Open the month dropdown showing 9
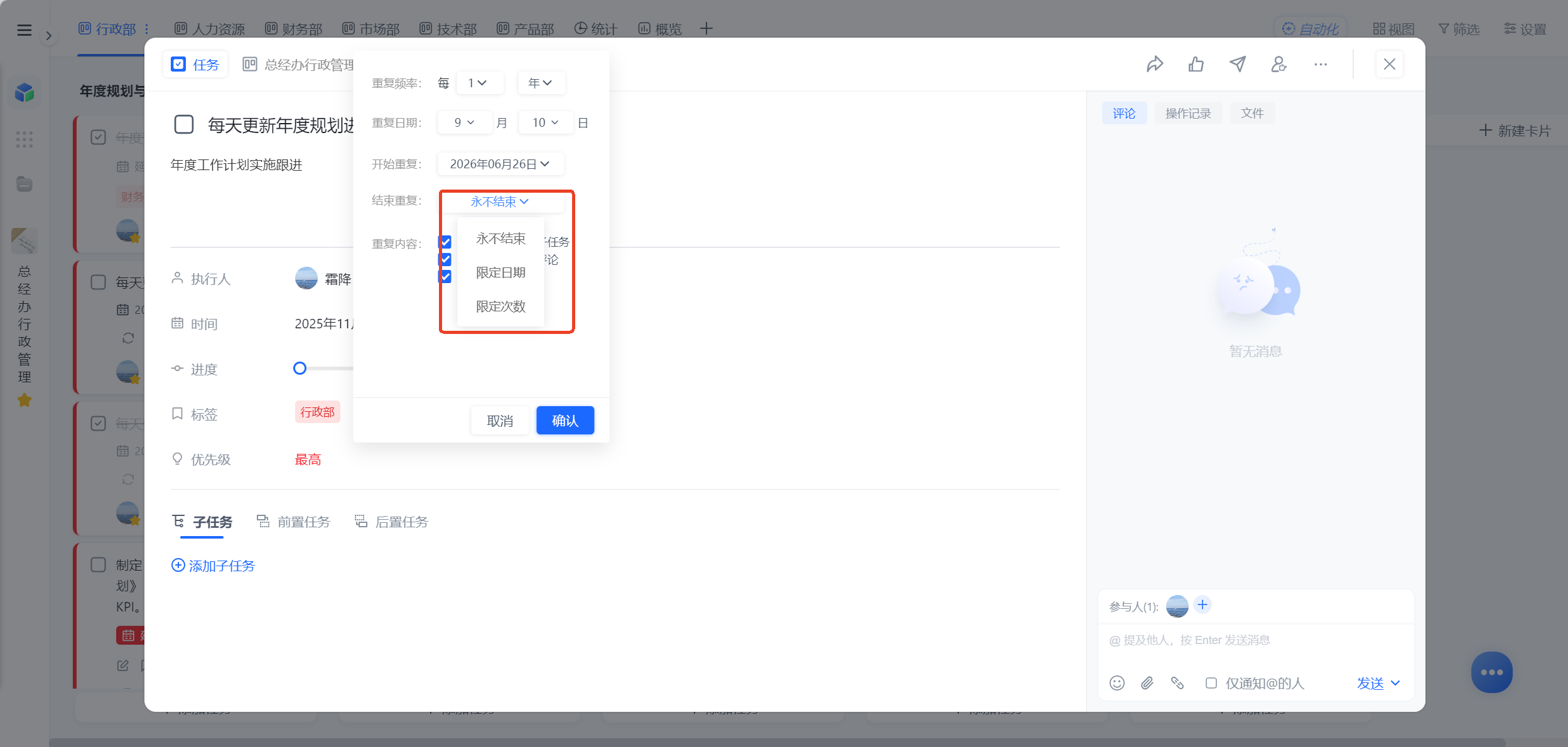The height and width of the screenshot is (747, 1568). 465,122
